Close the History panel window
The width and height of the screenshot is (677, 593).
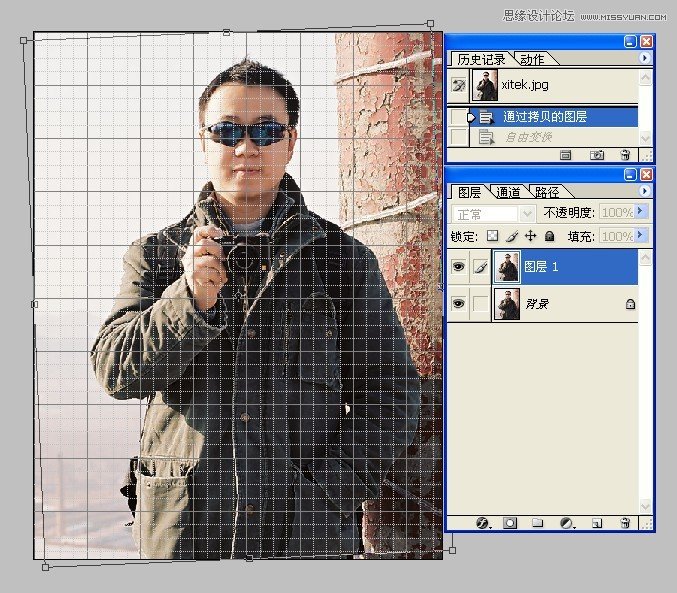[646, 41]
